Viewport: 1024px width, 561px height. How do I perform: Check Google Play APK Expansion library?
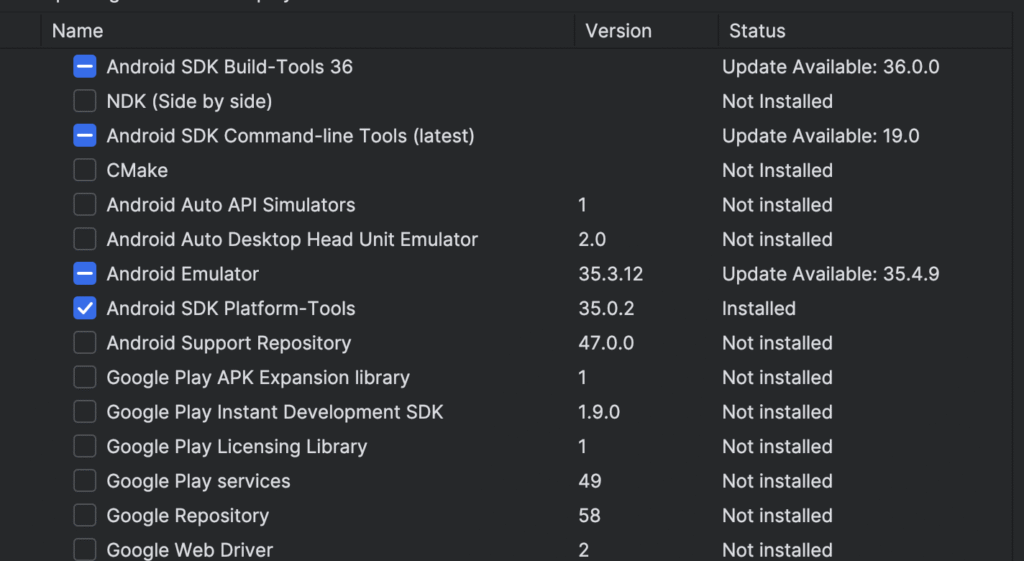[85, 377]
